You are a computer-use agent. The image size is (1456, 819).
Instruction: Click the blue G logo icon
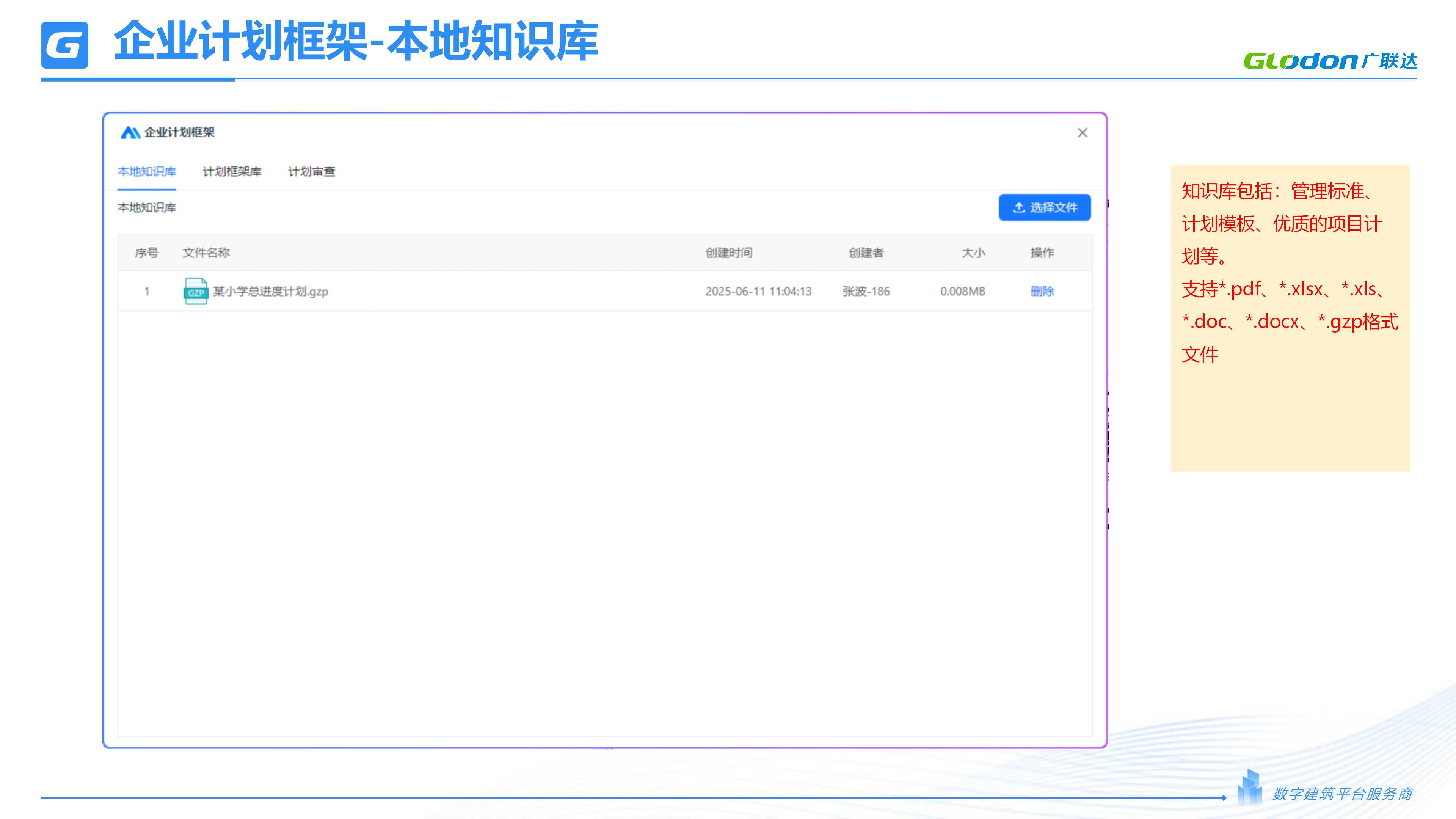click(64, 45)
